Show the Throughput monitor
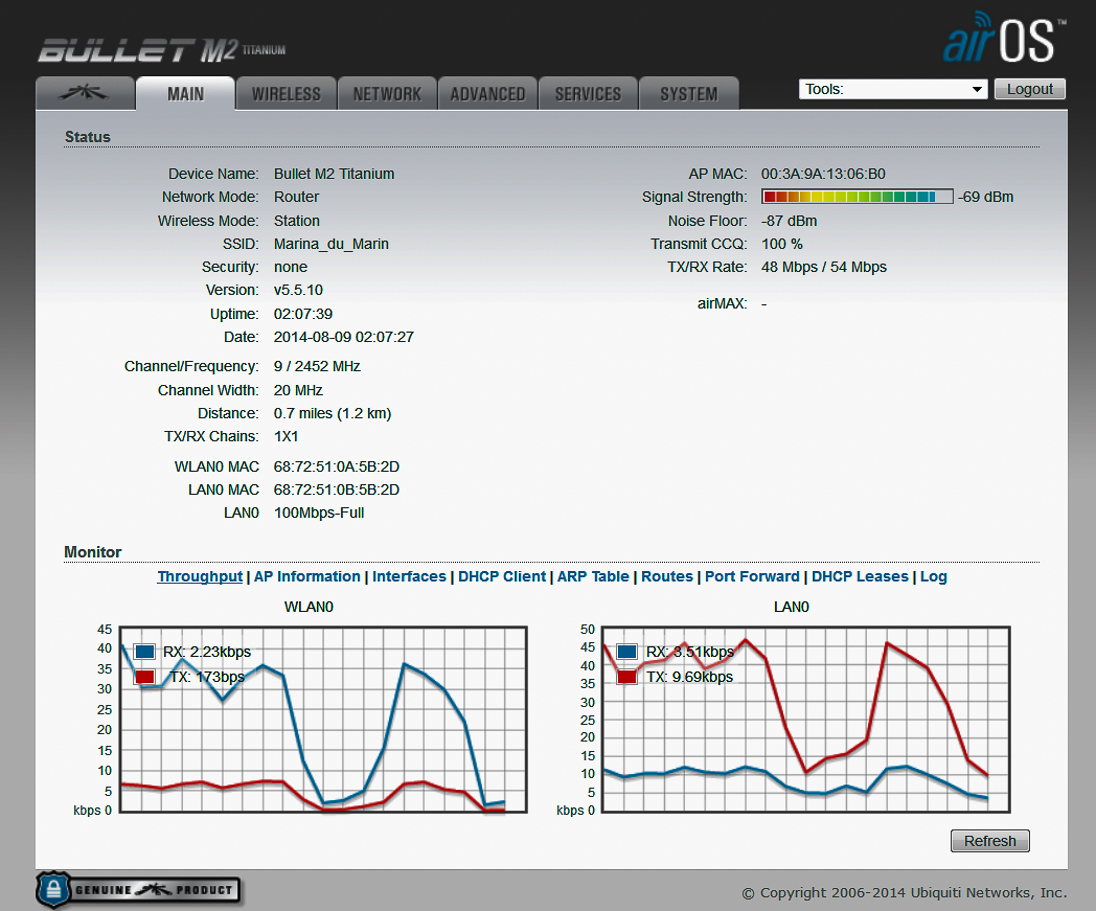This screenshot has height=911, width=1096. pyautogui.click(x=200, y=577)
